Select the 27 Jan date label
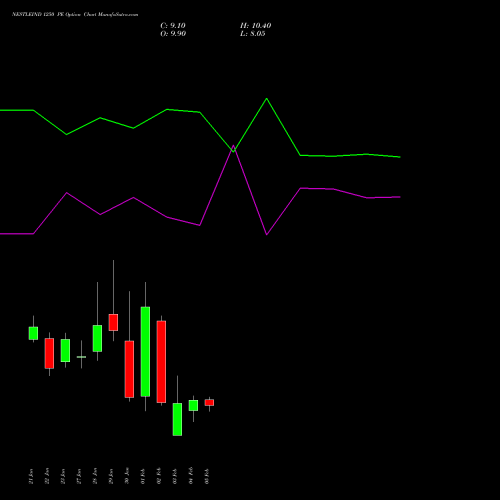 click(79, 476)
